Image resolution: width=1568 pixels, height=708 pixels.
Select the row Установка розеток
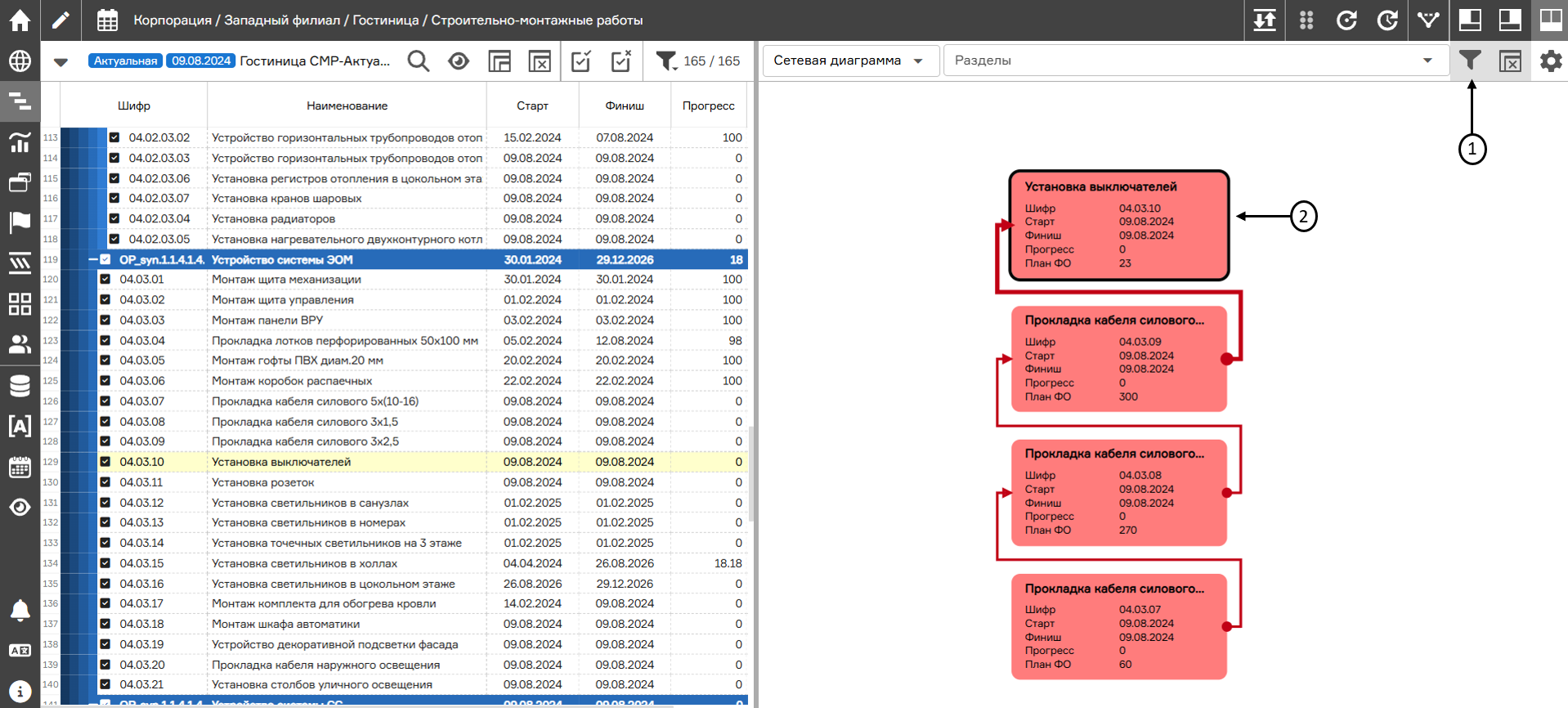click(x=404, y=482)
